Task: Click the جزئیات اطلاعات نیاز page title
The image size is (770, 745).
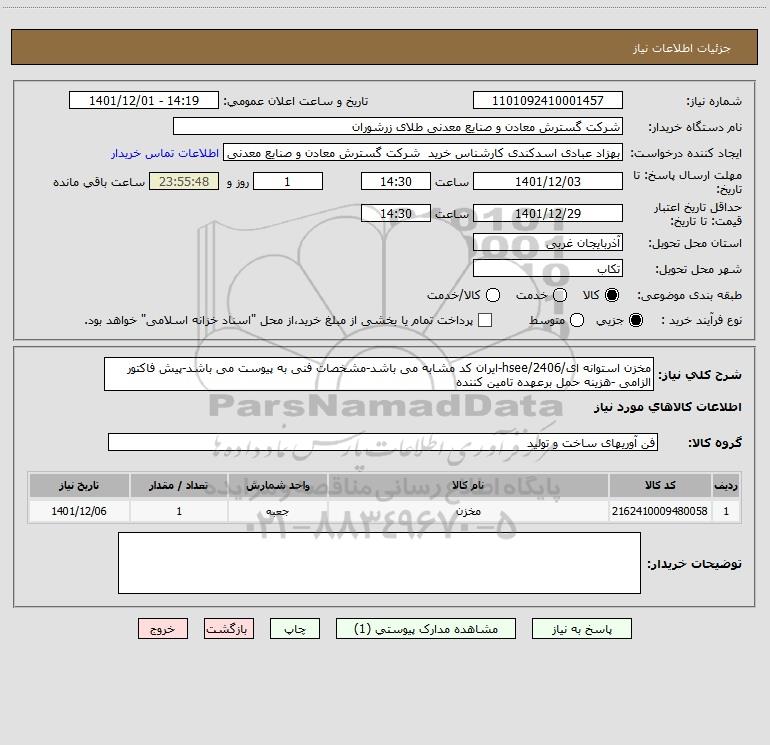Action: click(x=681, y=48)
